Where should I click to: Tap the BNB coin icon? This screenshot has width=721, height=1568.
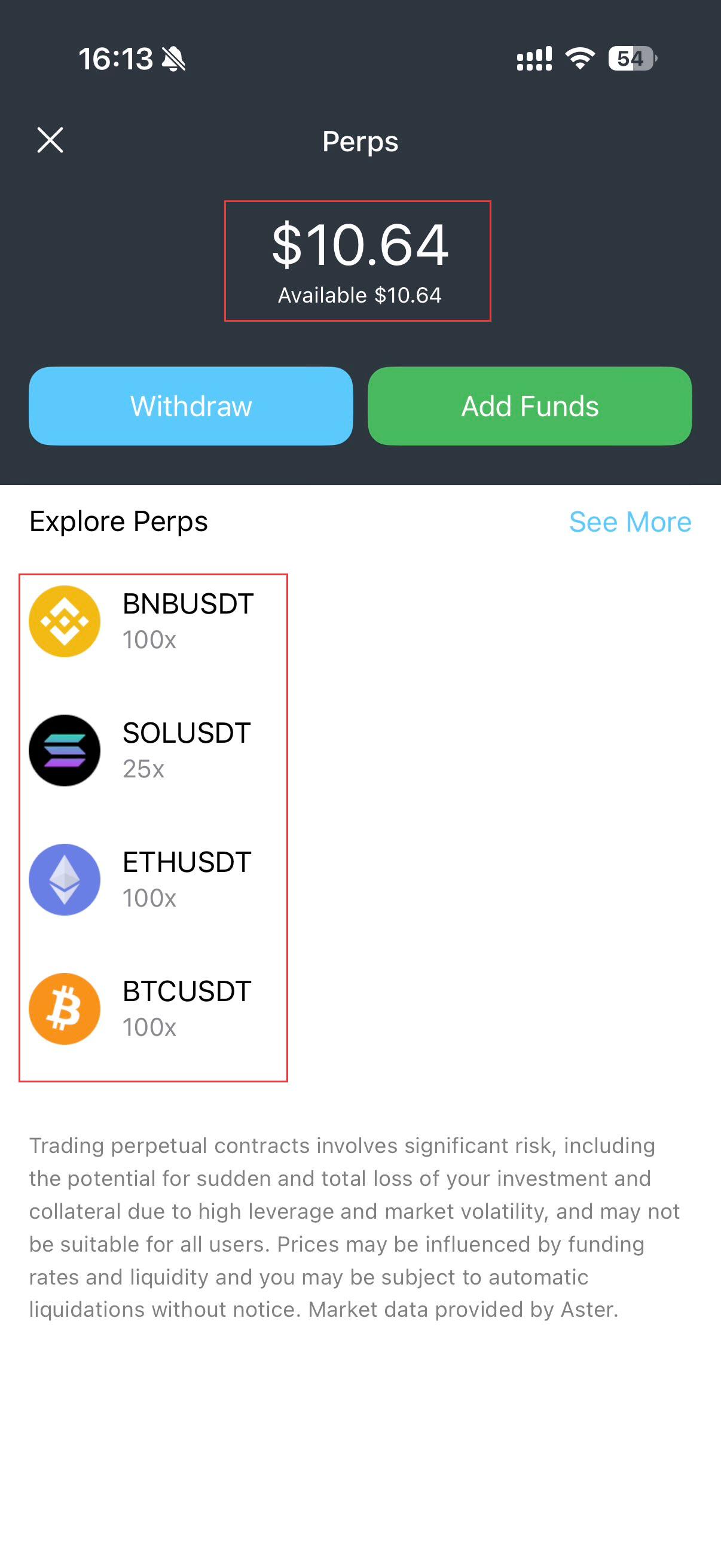point(65,621)
